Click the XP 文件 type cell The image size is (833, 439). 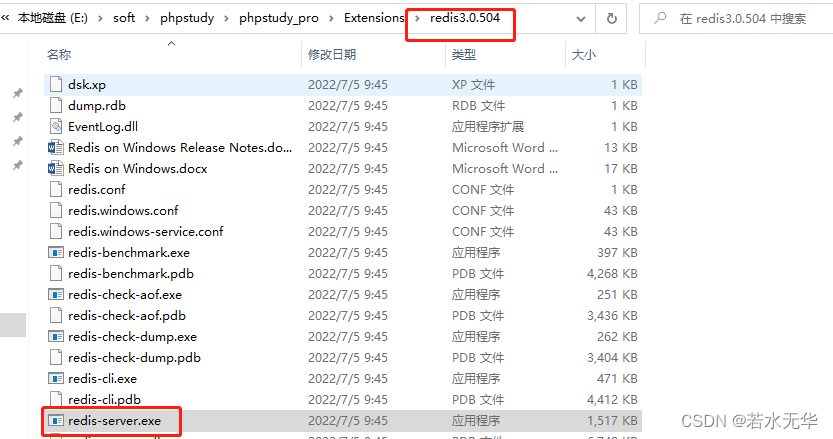point(473,85)
